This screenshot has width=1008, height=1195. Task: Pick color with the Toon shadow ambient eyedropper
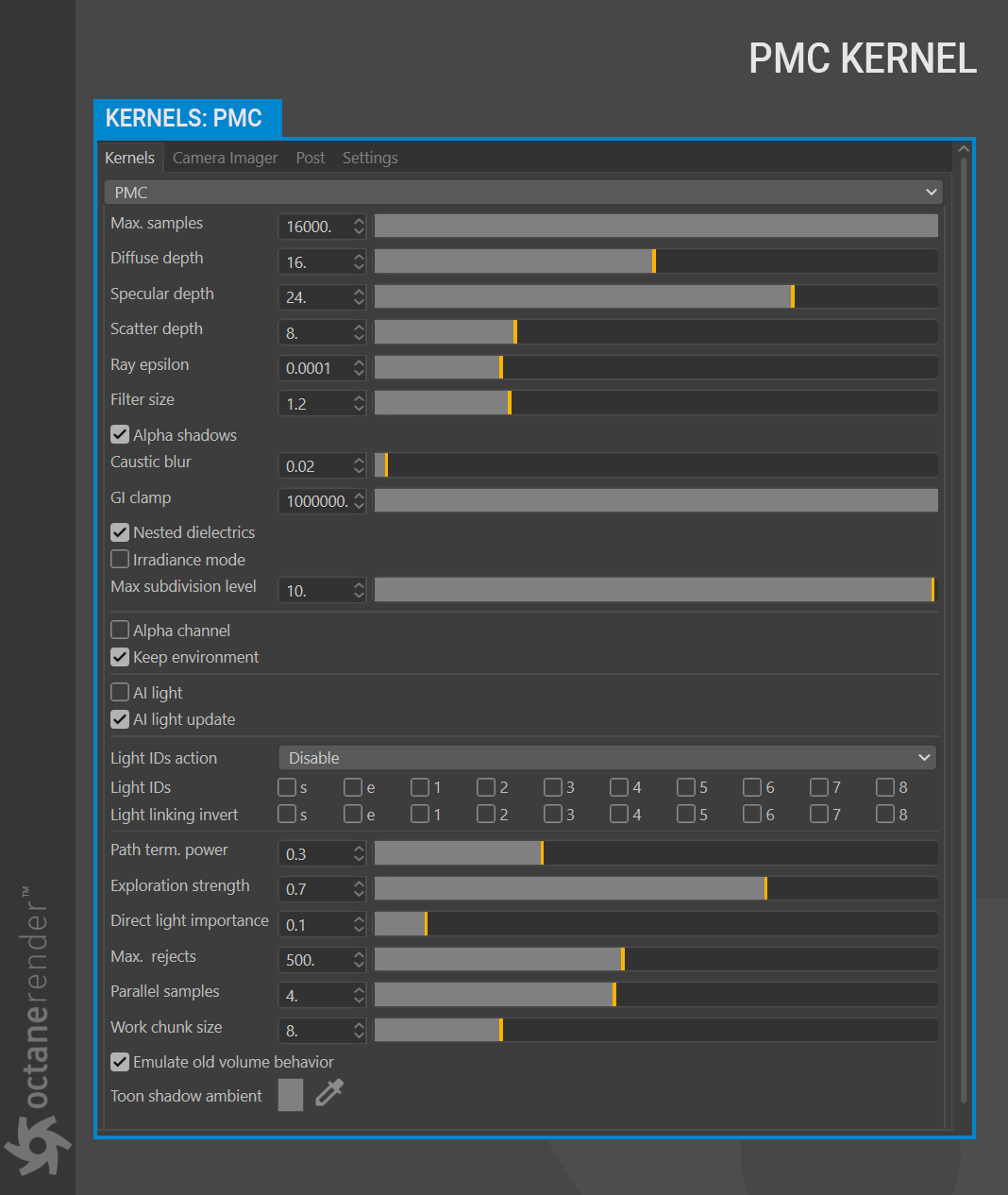(x=328, y=1094)
